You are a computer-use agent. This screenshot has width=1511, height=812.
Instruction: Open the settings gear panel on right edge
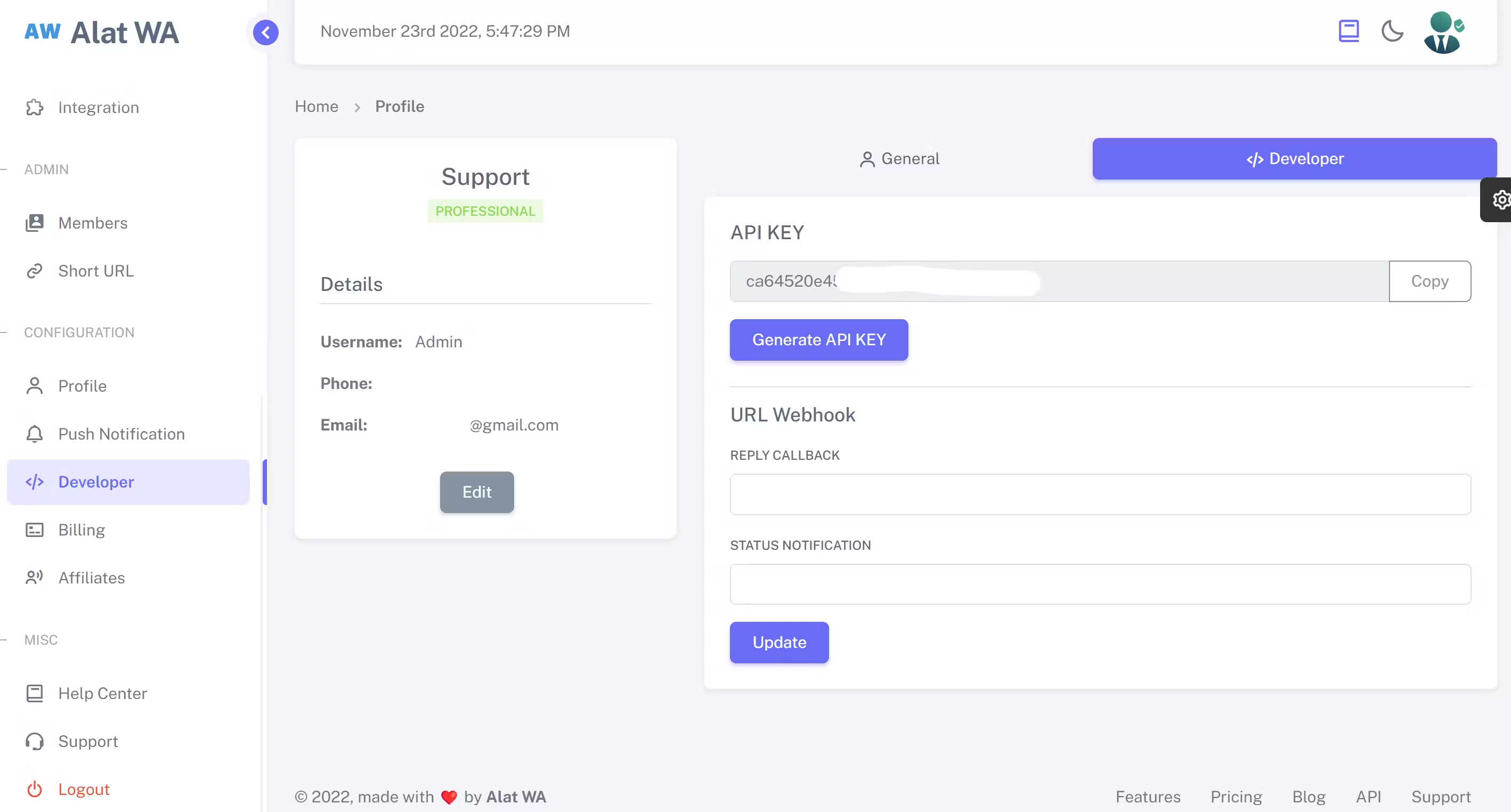point(1499,200)
